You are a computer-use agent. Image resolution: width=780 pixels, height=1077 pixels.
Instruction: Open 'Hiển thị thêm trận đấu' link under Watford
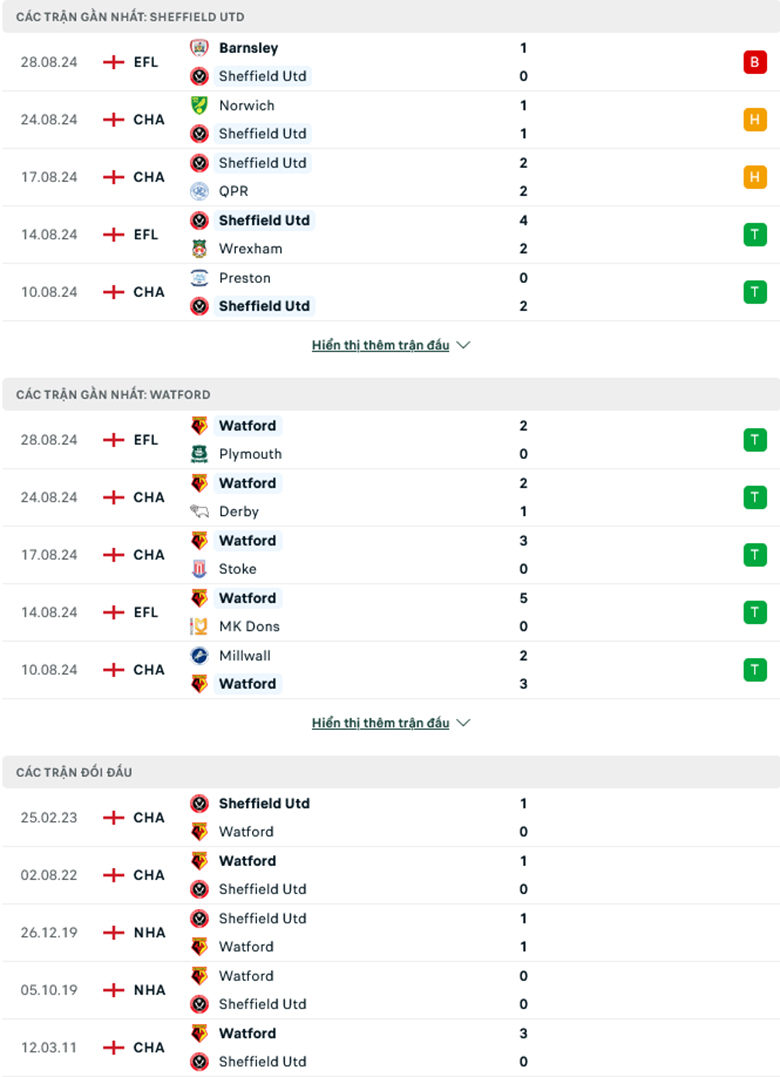380,723
